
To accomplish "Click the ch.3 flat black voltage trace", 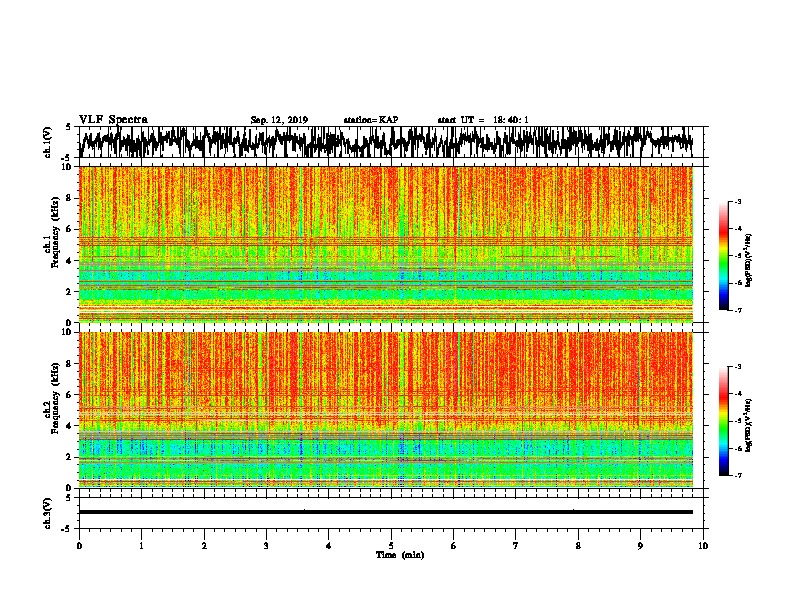I will (x=385, y=512).
